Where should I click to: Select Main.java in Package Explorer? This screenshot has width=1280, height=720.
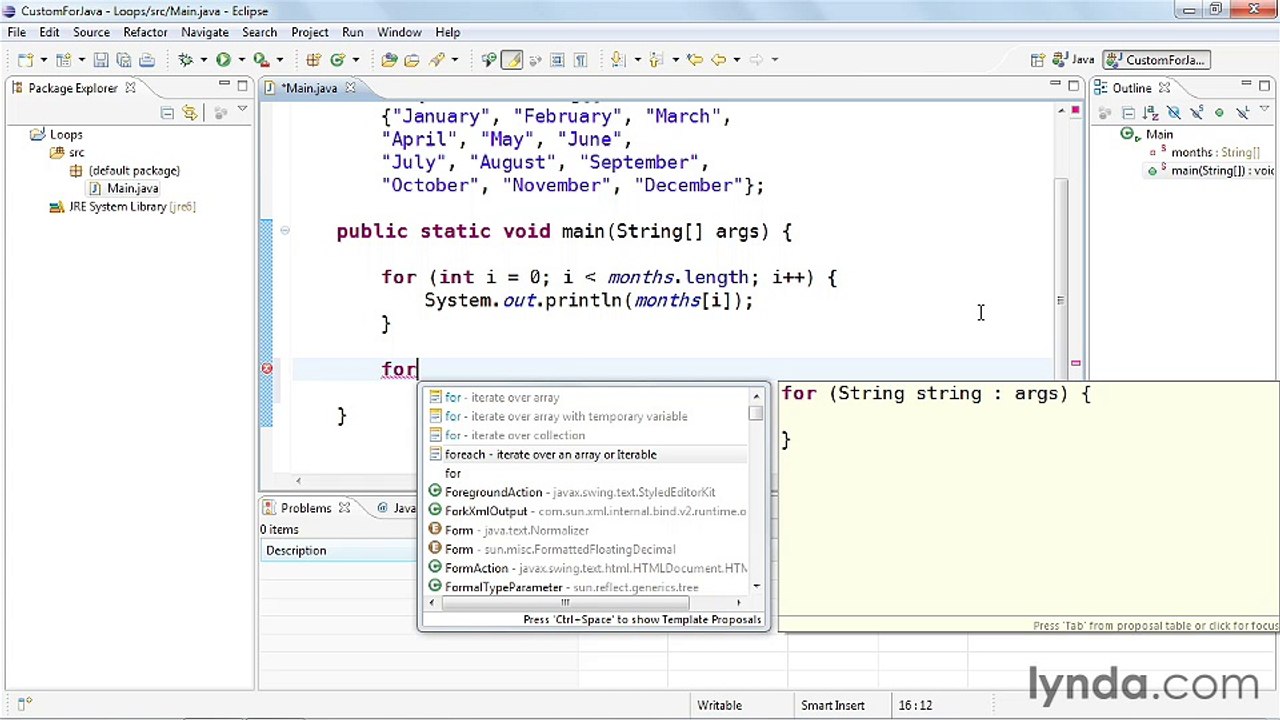pos(123,188)
